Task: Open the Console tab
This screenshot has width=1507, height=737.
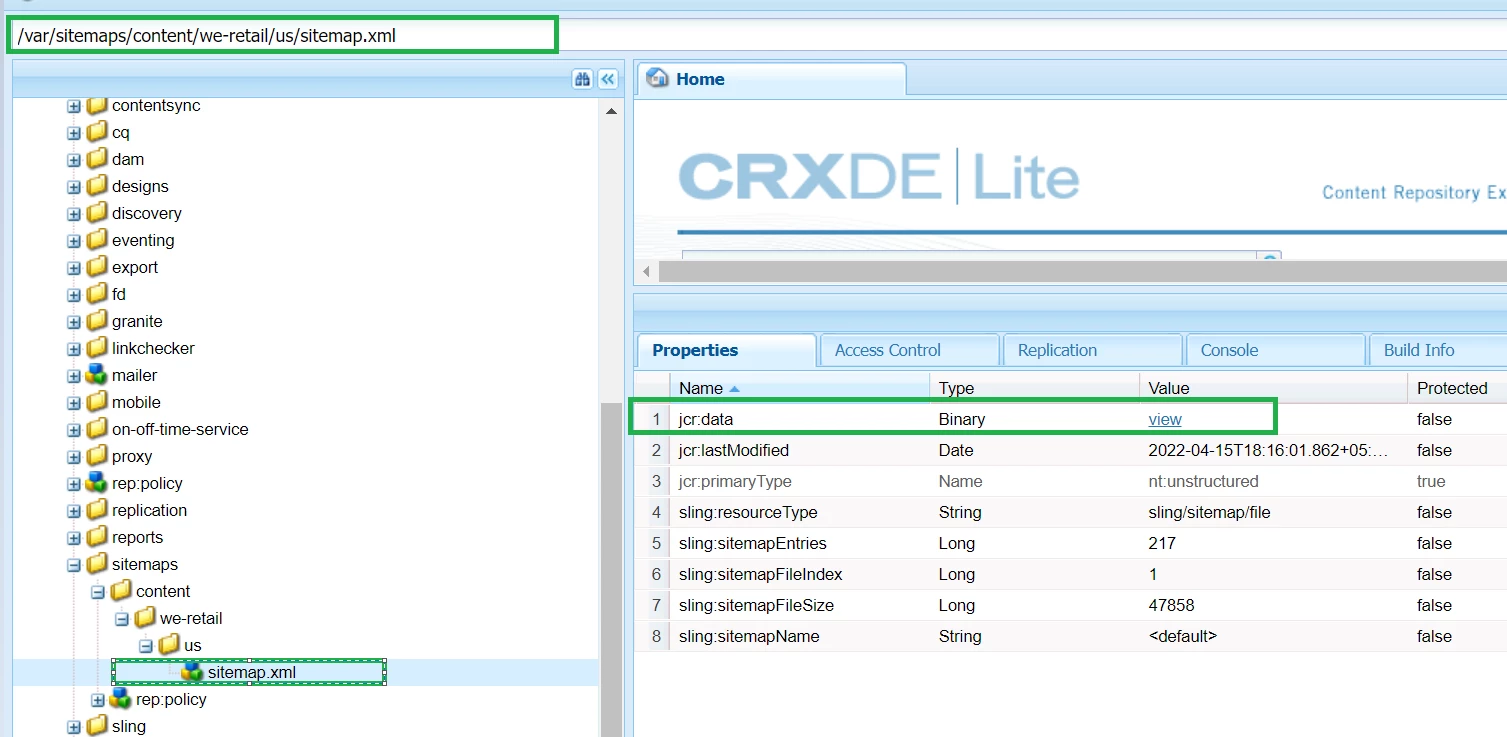Action: coord(1275,350)
